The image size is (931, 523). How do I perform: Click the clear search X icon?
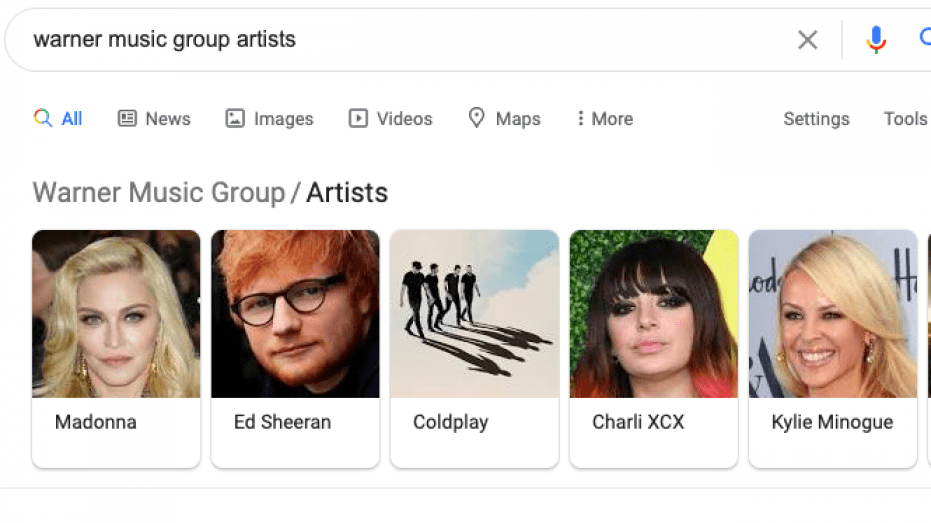(807, 40)
